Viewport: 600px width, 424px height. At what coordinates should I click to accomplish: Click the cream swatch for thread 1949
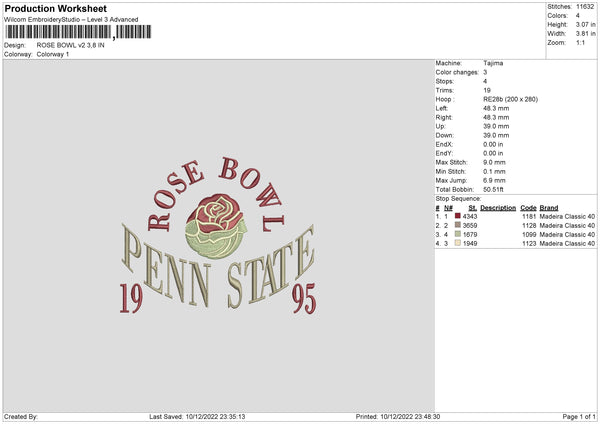coord(457,243)
